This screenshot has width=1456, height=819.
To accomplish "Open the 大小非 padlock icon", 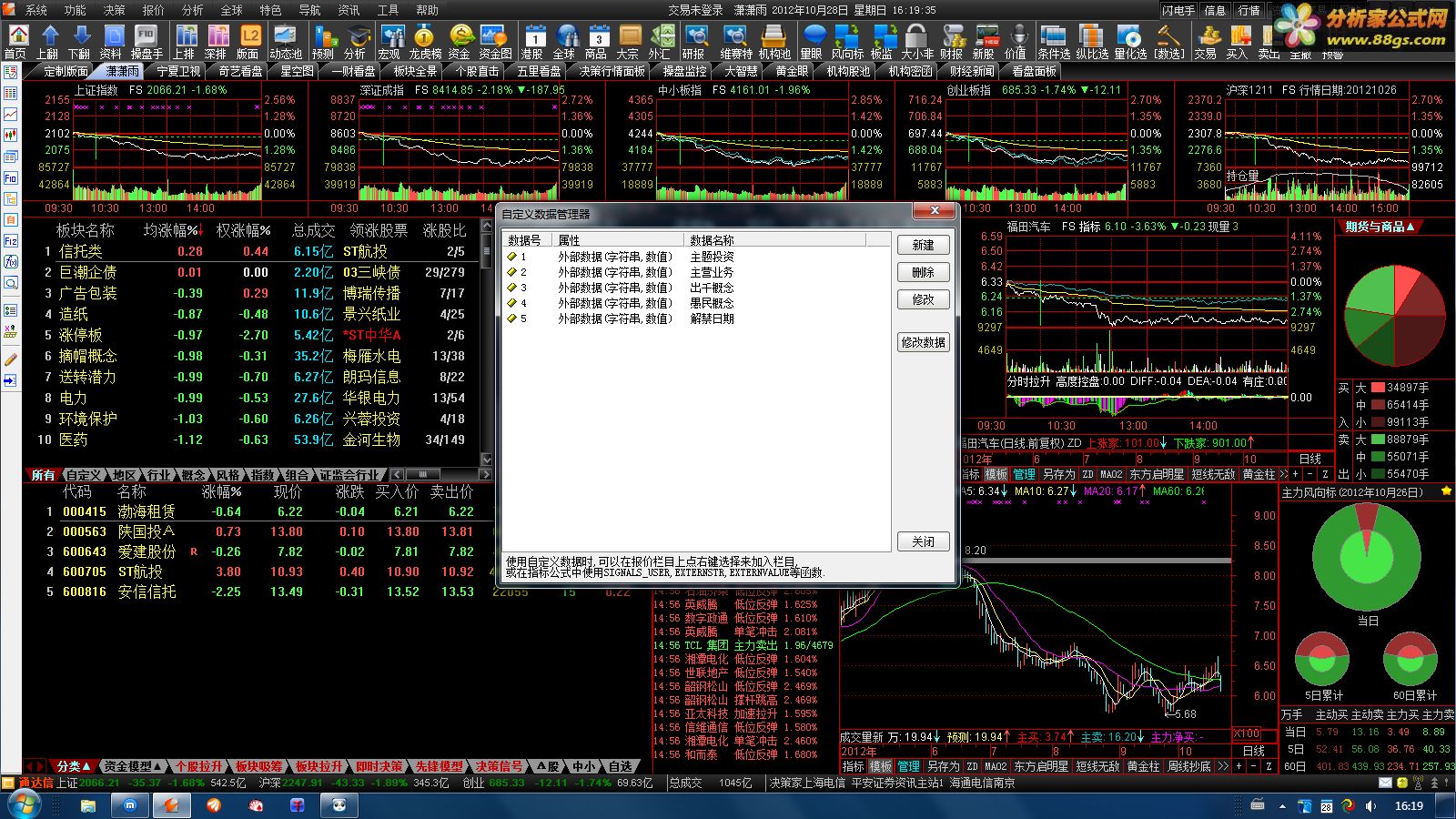I will pos(916,42).
